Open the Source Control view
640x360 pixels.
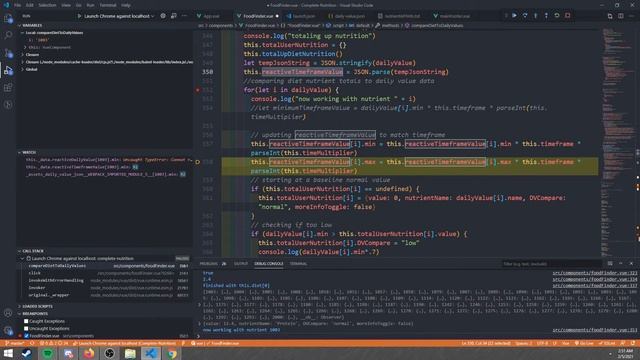[8, 53]
